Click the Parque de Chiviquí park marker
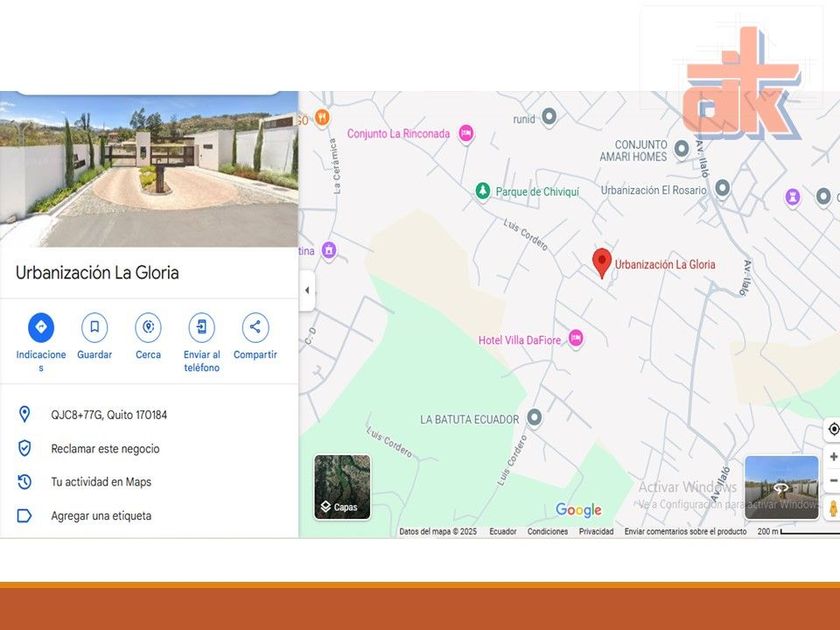The image size is (840, 630). [483, 191]
